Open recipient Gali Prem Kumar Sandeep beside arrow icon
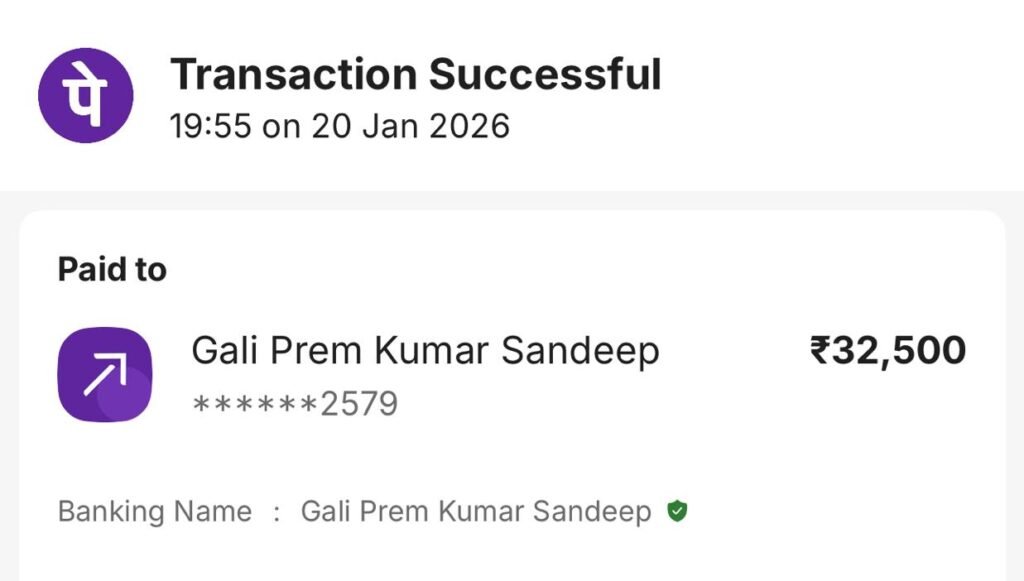 pos(425,351)
